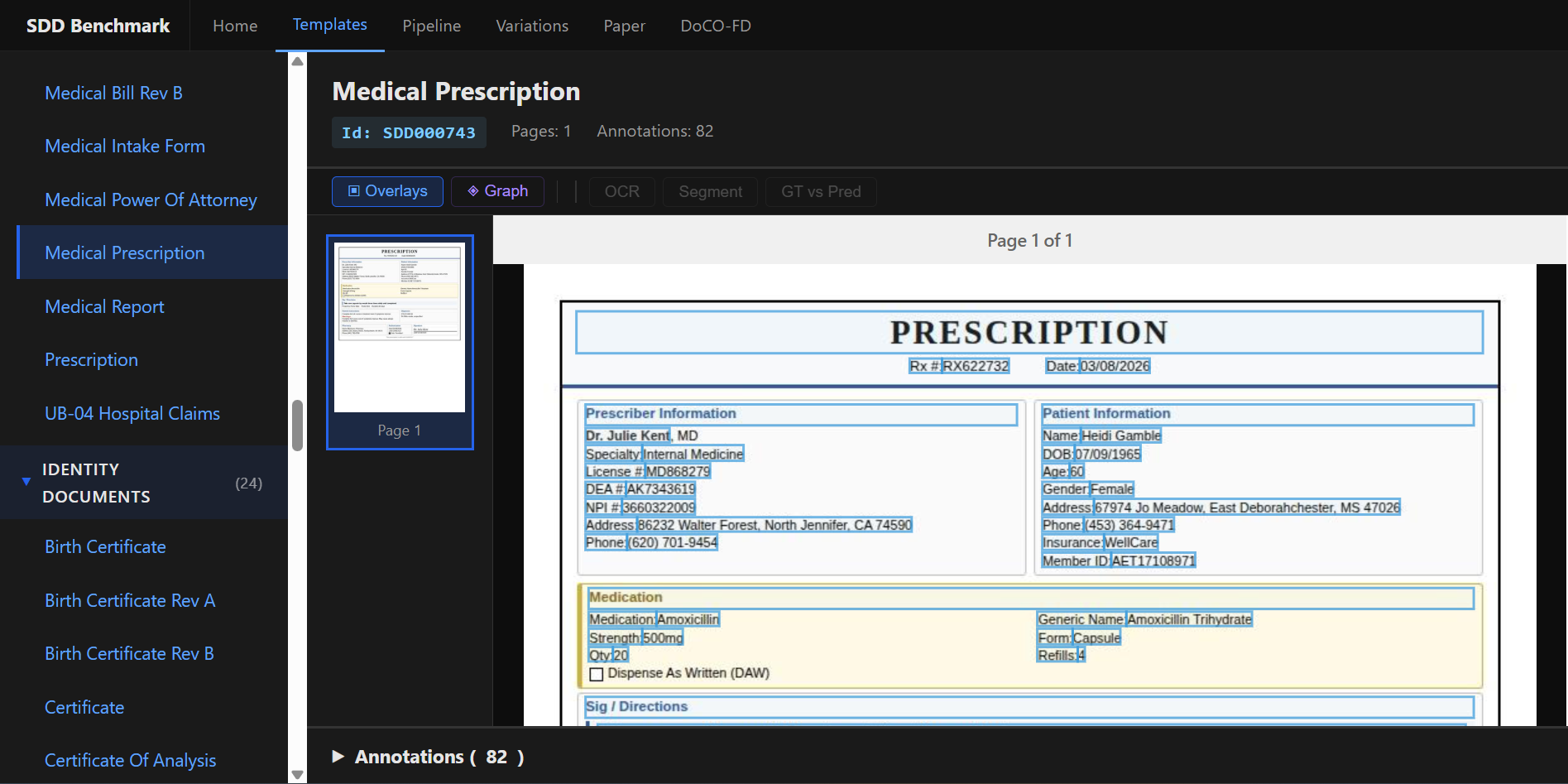Toggle the Graph view button

point(497,191)
